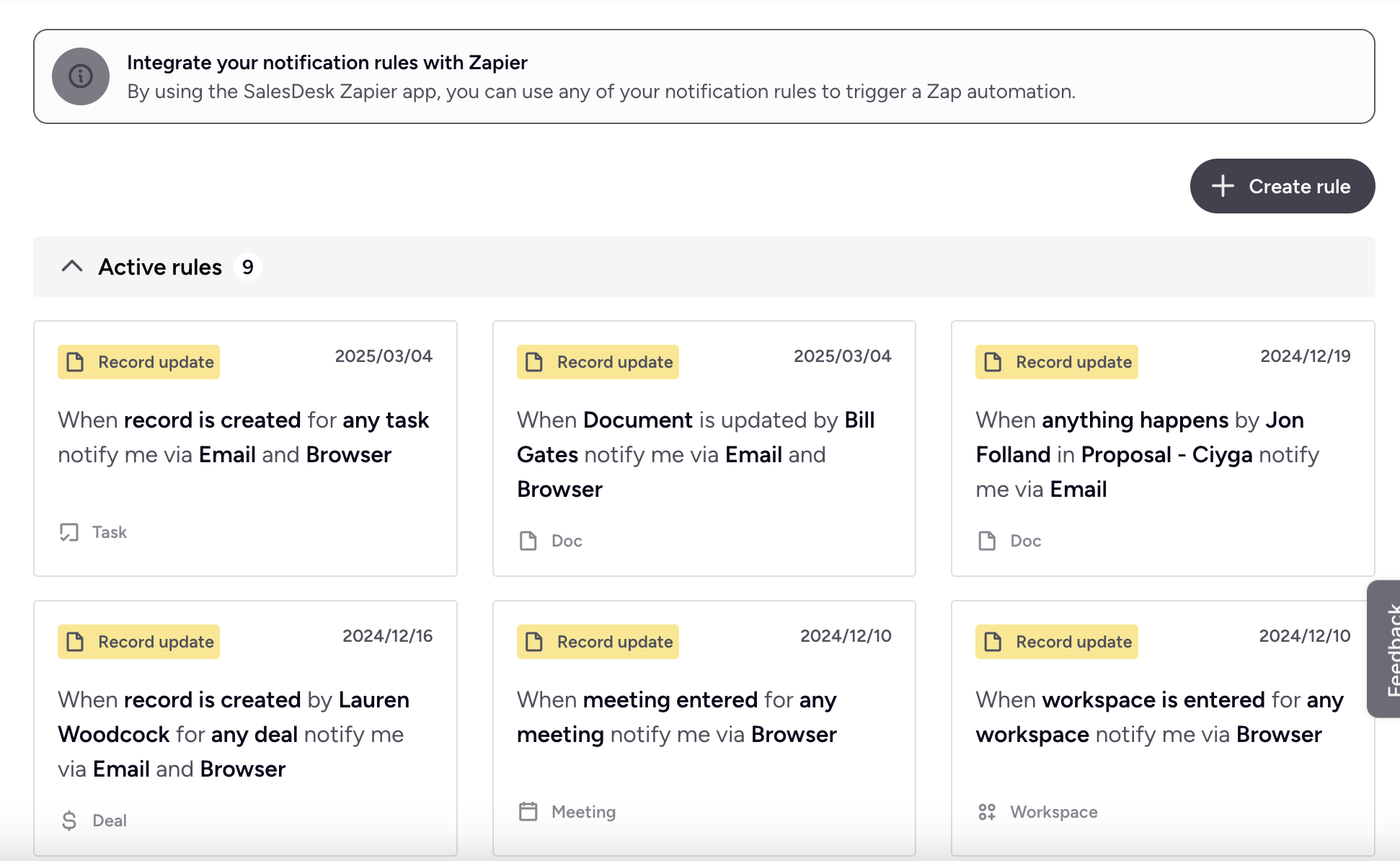This screenshot has height=861, width=1400.
Task: Click the info icon in Zapier banner
Action: [x=80, y=76]
